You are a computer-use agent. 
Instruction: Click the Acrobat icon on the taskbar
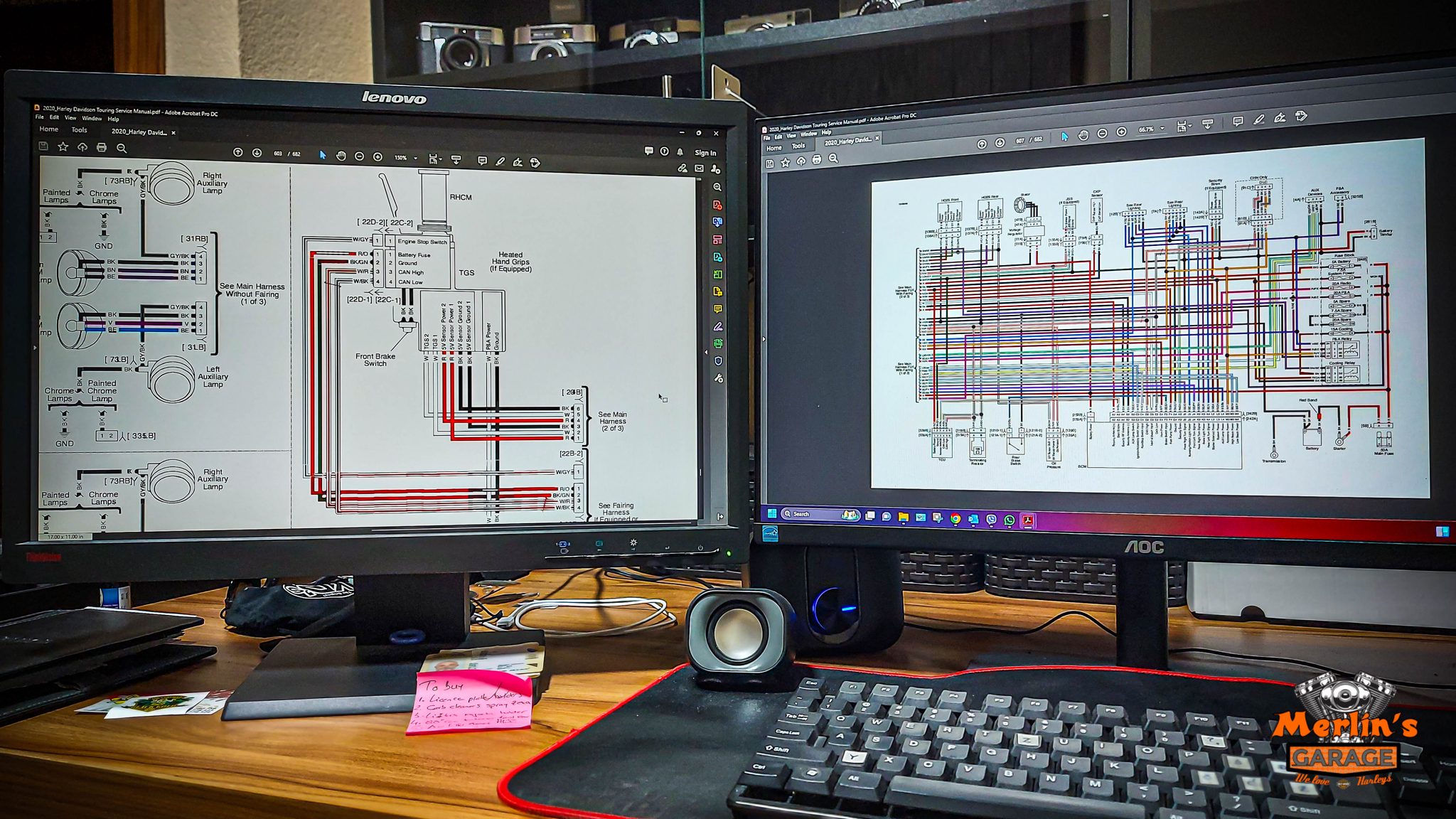[1027, 521]
